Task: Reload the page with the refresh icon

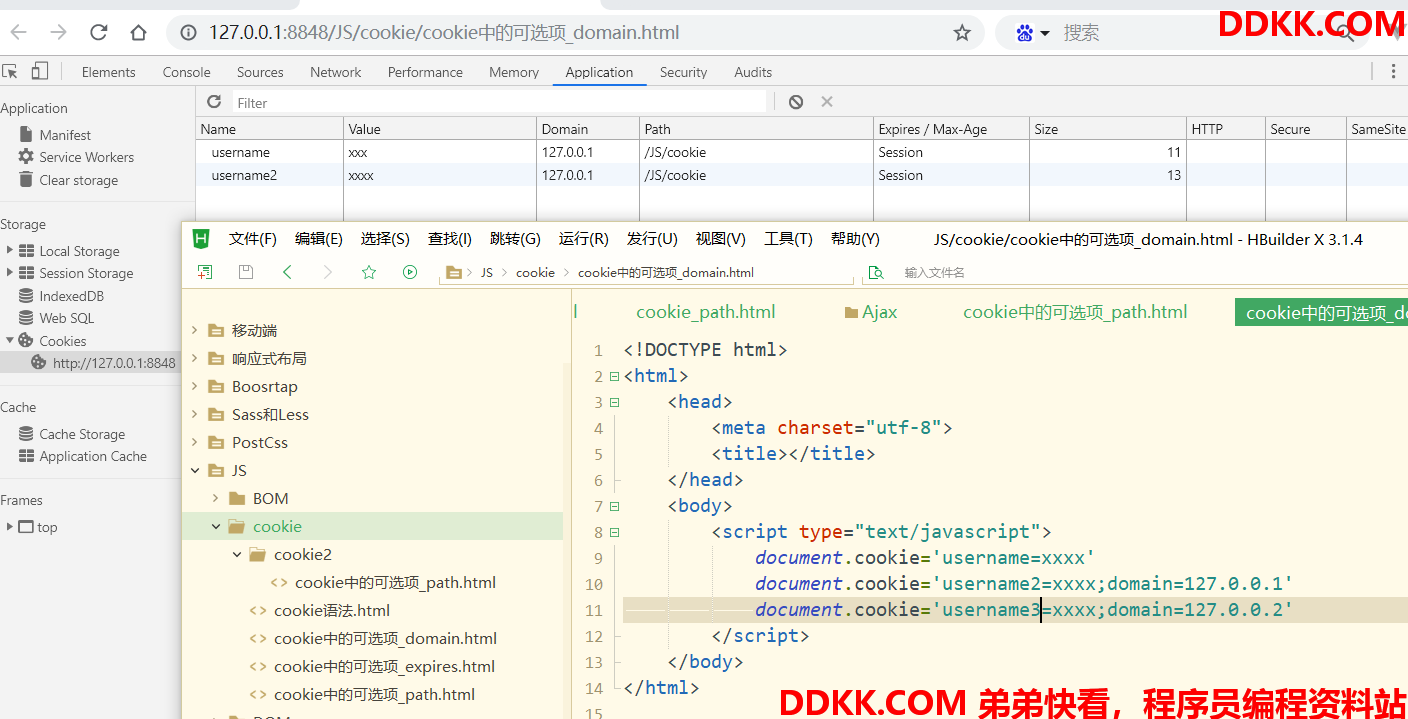Action: pyautogui.click(x=98, y=32)
